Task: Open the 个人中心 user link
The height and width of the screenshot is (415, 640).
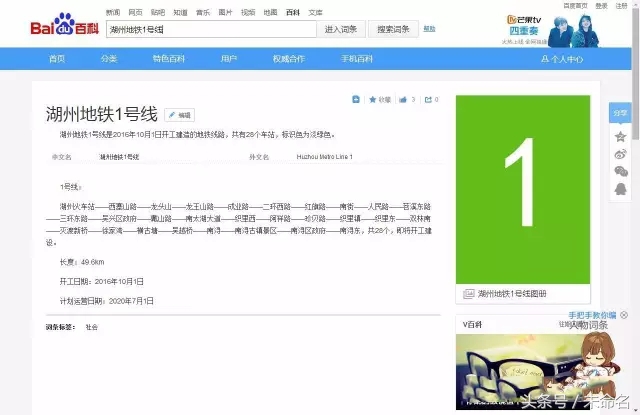Action: tap(562, 59)
